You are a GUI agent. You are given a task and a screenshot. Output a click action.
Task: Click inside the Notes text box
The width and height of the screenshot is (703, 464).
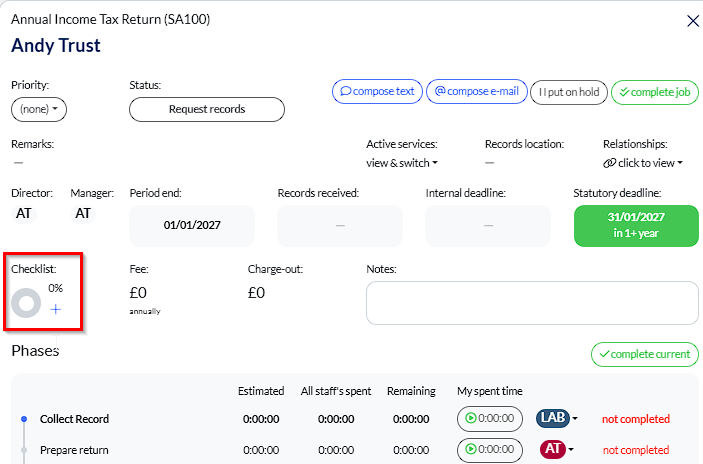(532, 303)
